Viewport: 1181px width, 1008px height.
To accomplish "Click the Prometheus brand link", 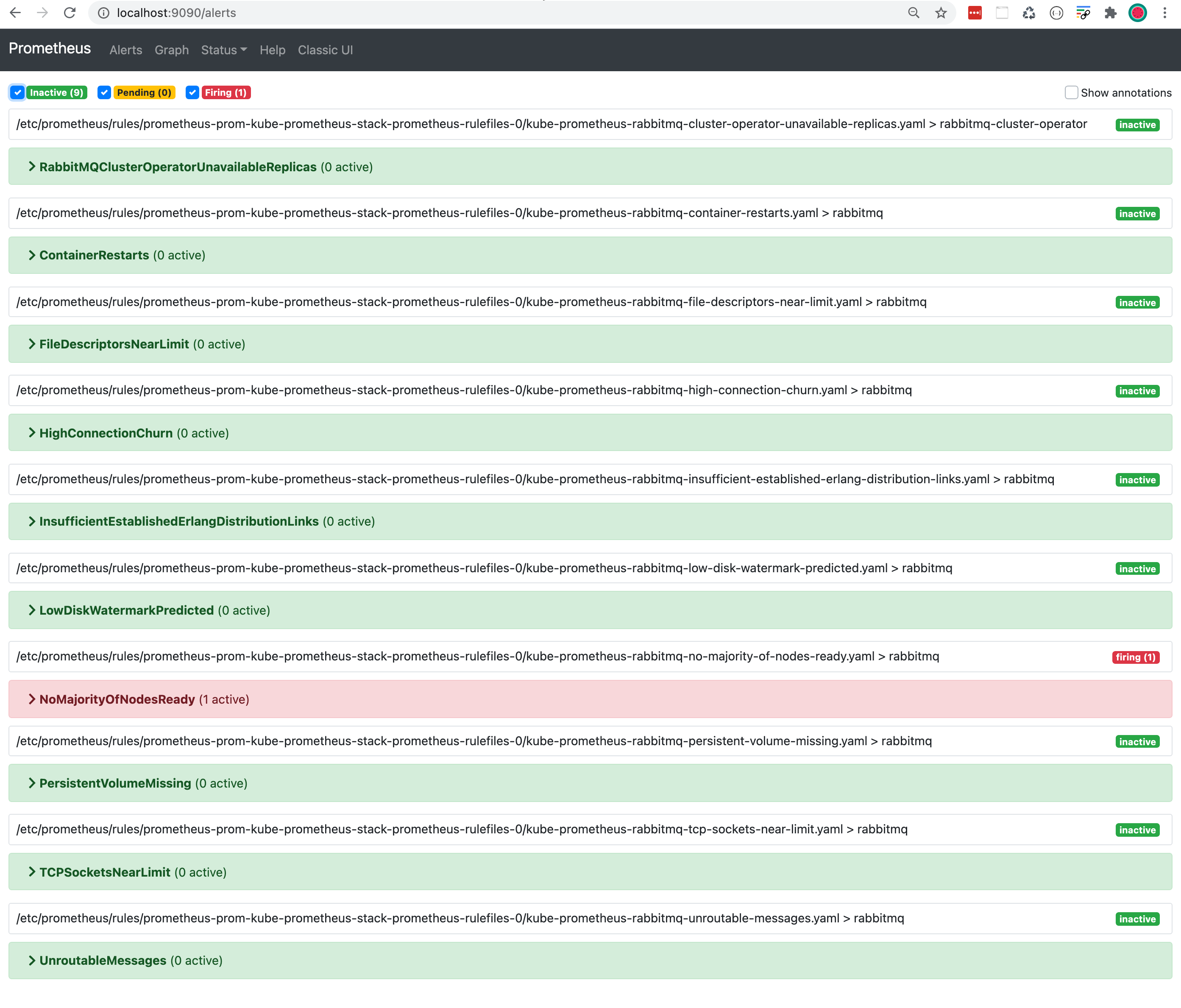I will coord(50,48).
